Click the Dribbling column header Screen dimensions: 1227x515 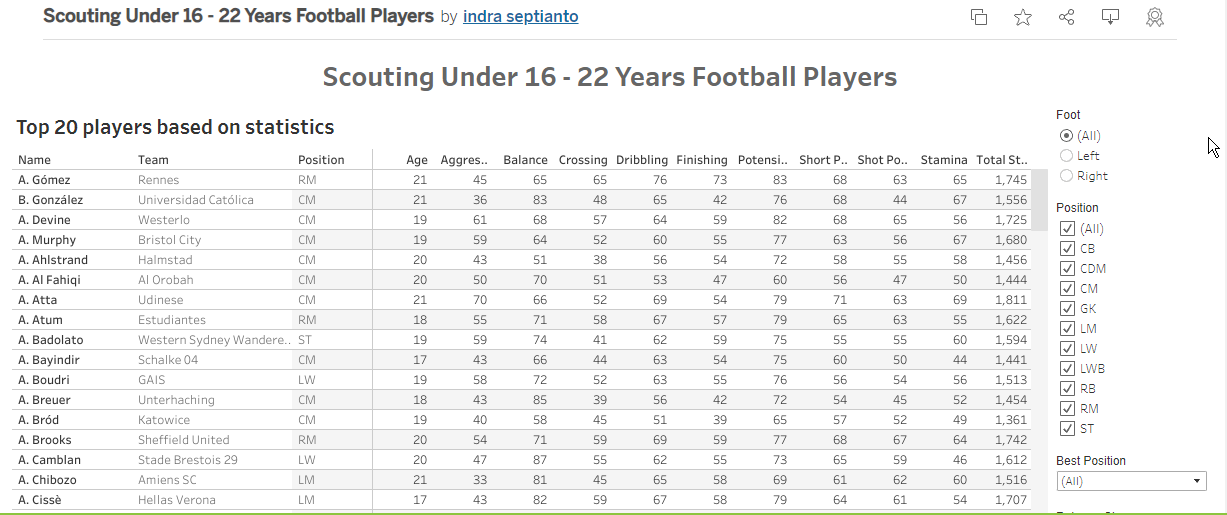pyautogui.click(x=641, y=160)
